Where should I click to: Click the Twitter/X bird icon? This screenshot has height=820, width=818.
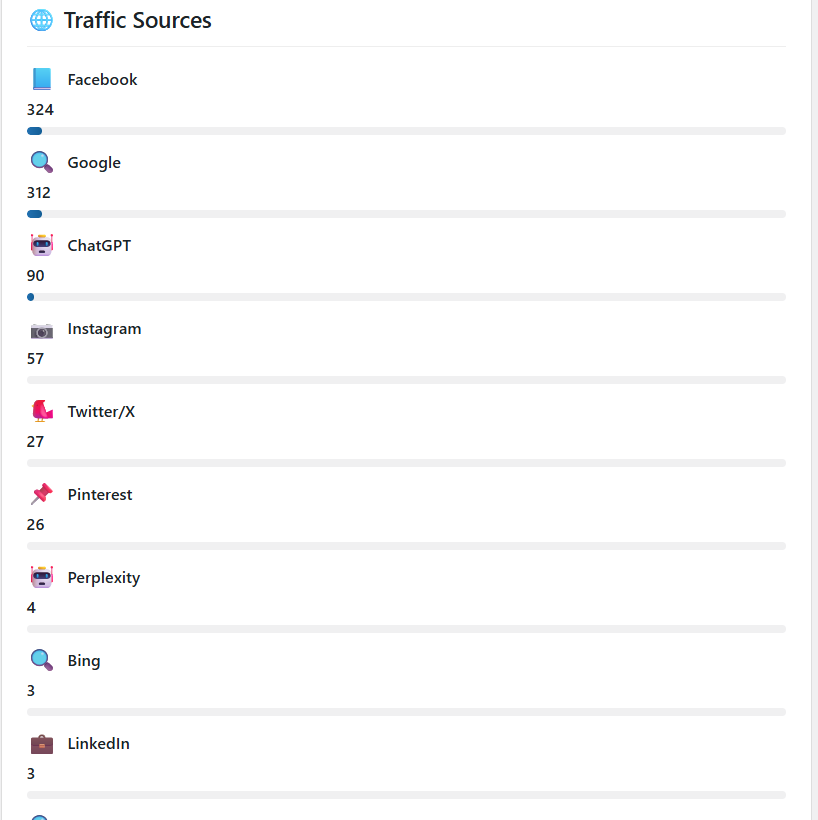pyautogui.click(x=40, y=409)
